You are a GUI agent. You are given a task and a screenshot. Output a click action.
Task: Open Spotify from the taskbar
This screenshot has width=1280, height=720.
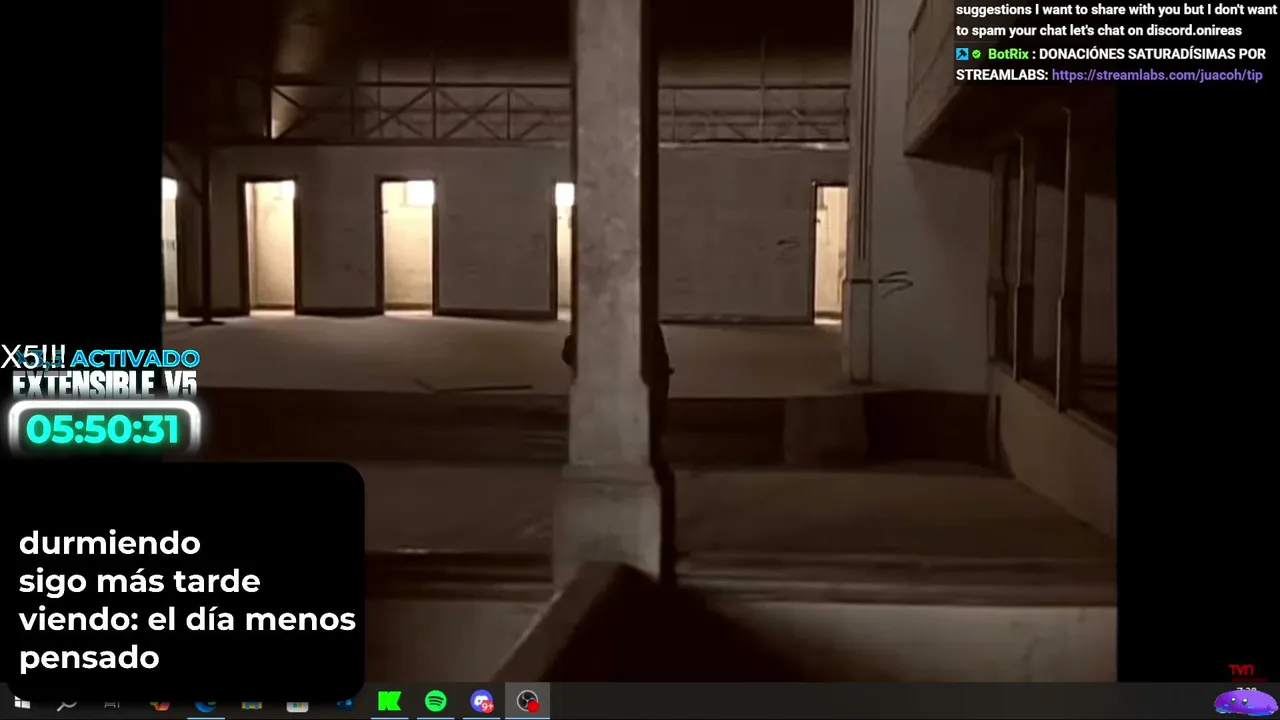tap(436, 702)
